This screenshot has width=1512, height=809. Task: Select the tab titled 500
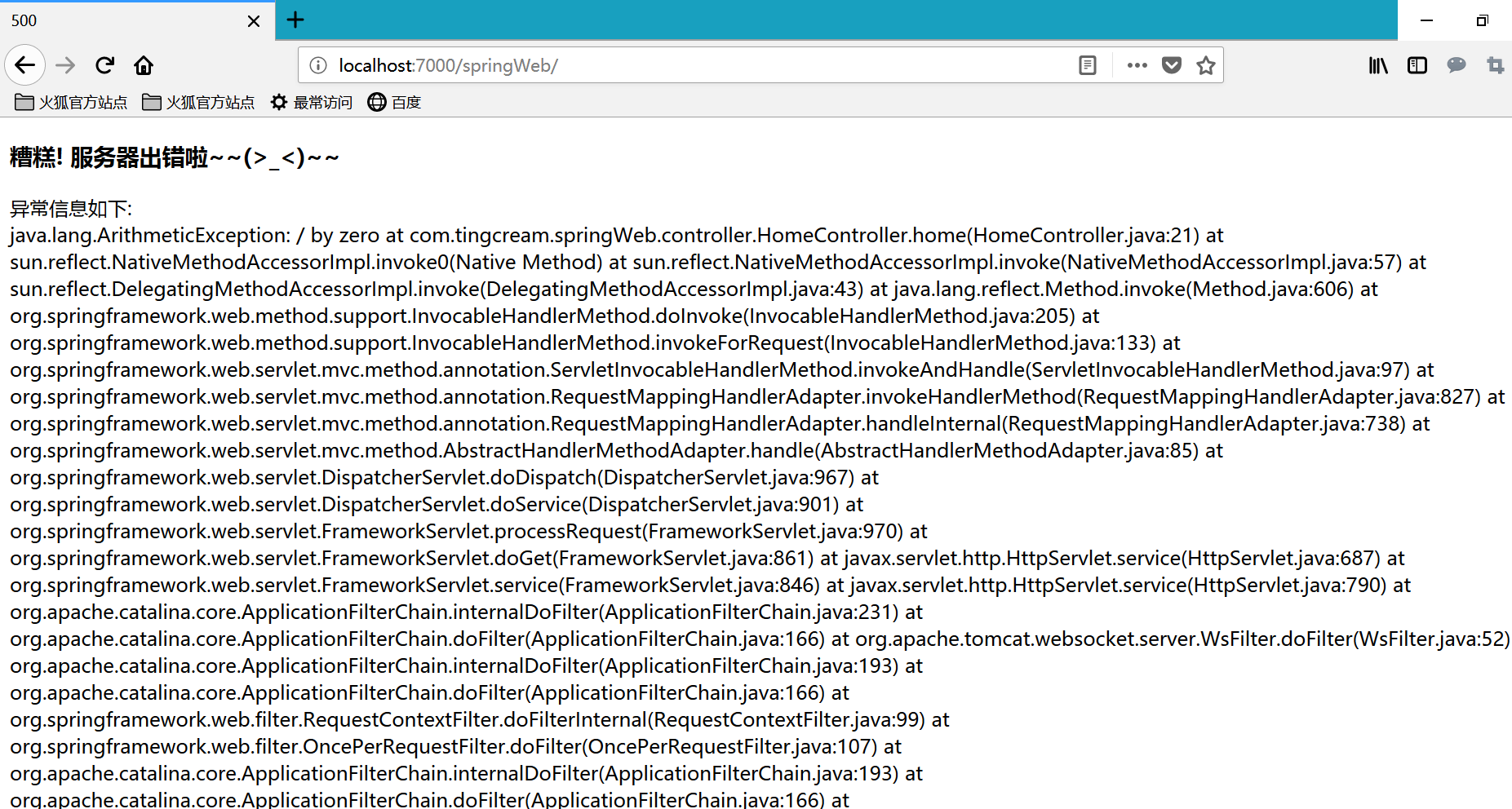tap(122, 21)
